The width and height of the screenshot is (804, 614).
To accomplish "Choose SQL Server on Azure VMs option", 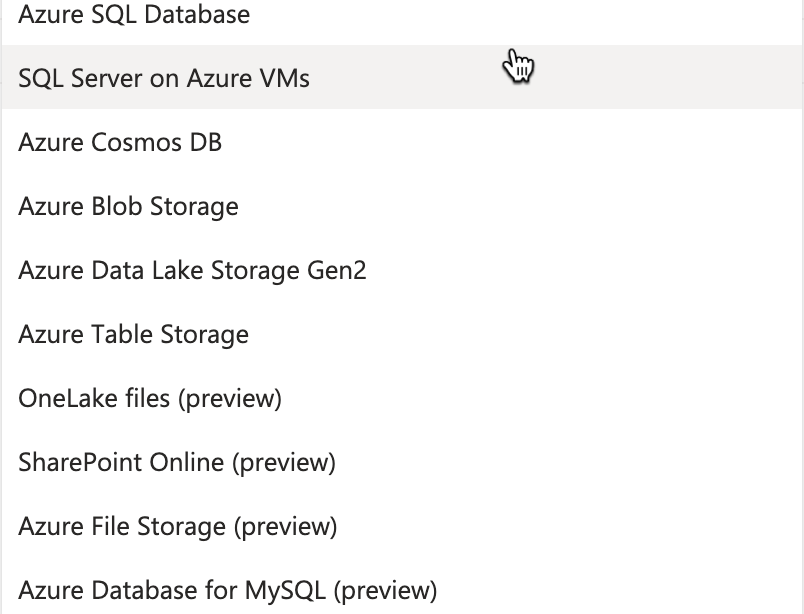I will click(402, 77).
